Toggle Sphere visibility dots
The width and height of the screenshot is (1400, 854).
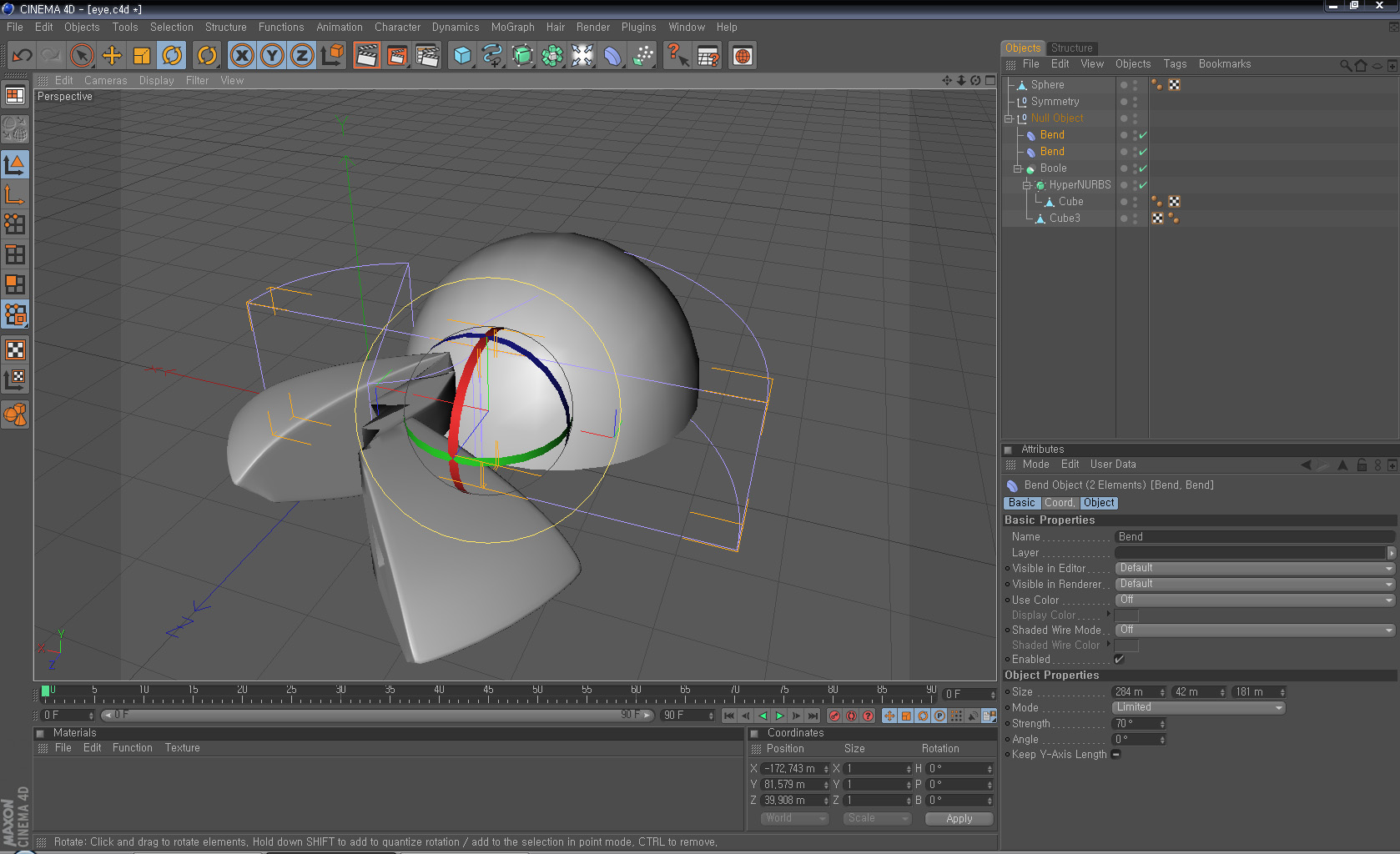pyautogui.click(x=1135, y=85)
